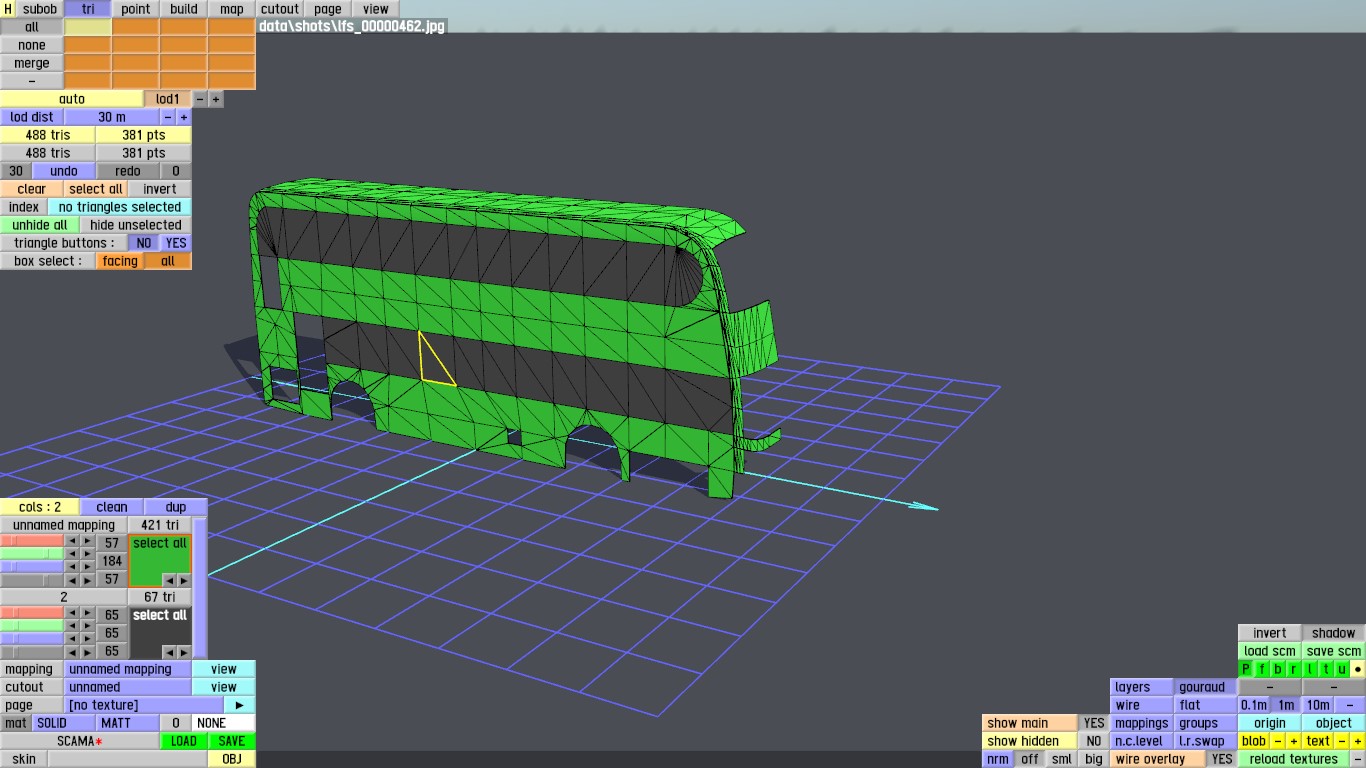Decrease lod dist with minus button

168,117
